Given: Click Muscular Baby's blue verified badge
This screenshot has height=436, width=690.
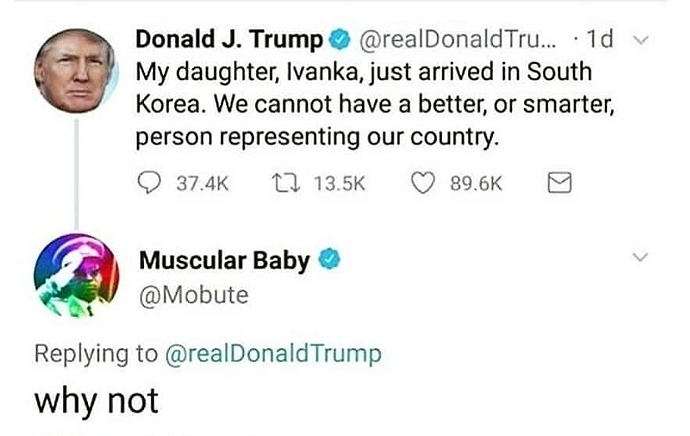Looking at the screenshot, I should coord(329,259).
